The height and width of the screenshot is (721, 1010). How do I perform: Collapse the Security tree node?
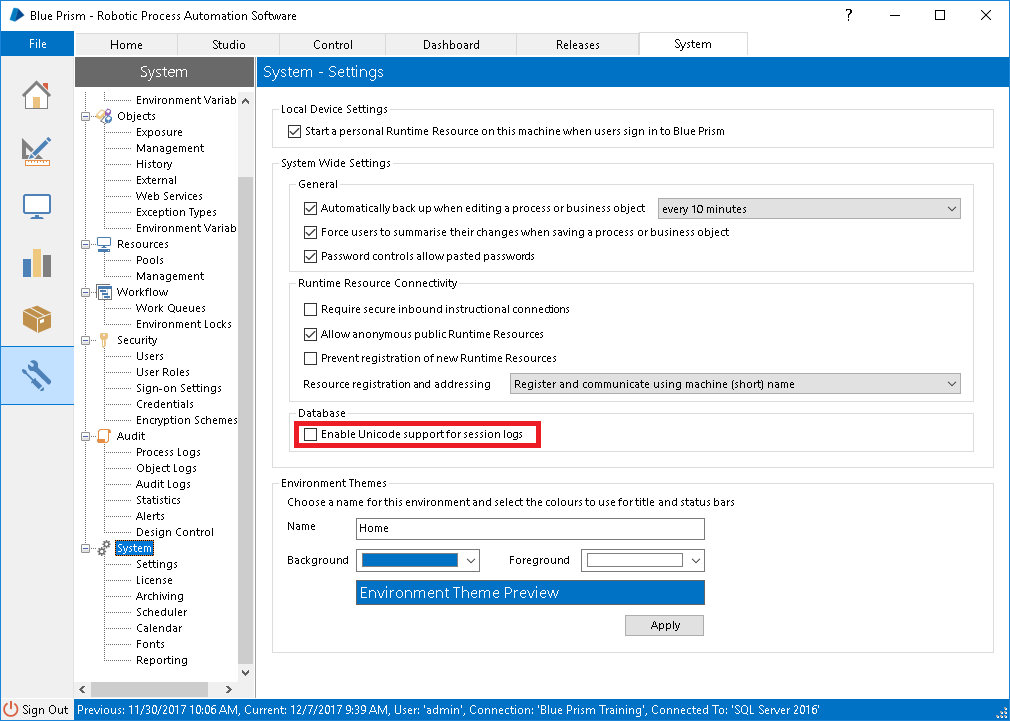[86, 340]
